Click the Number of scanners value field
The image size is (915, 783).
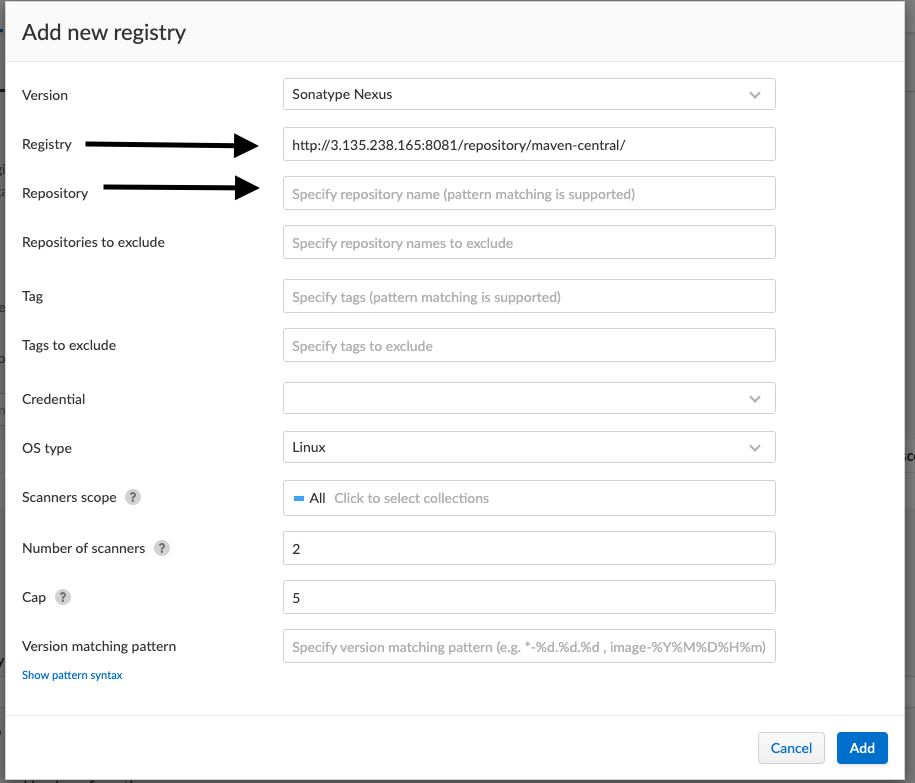tap(528, 549)
